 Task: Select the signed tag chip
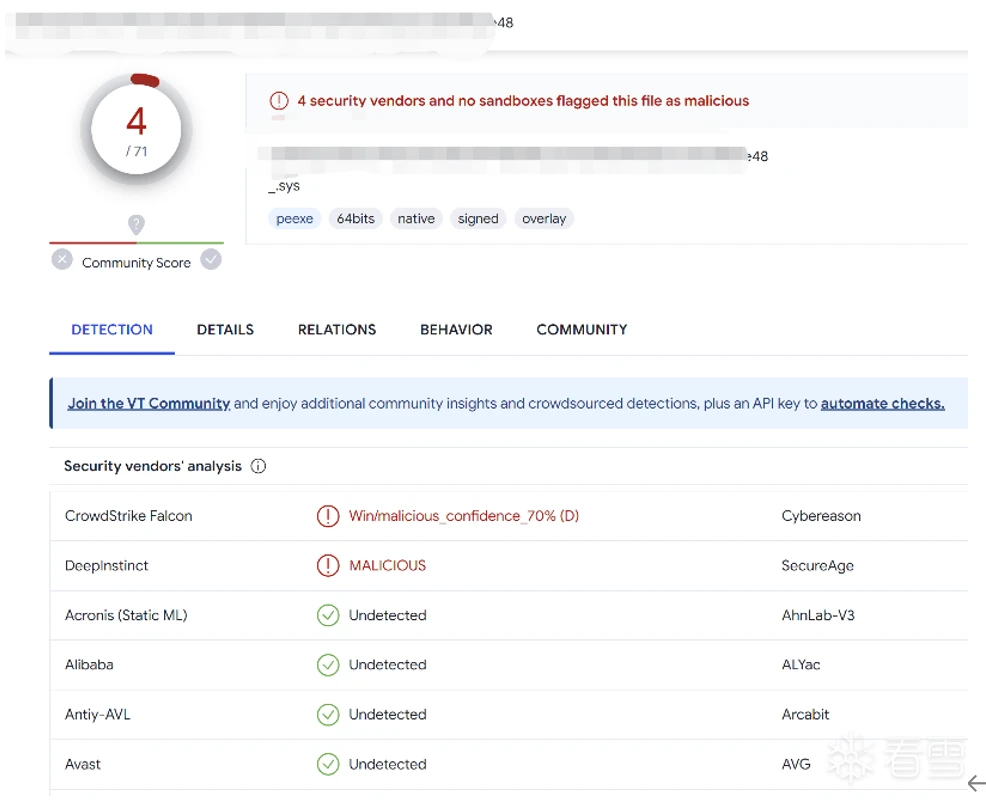tap(478, 219)
